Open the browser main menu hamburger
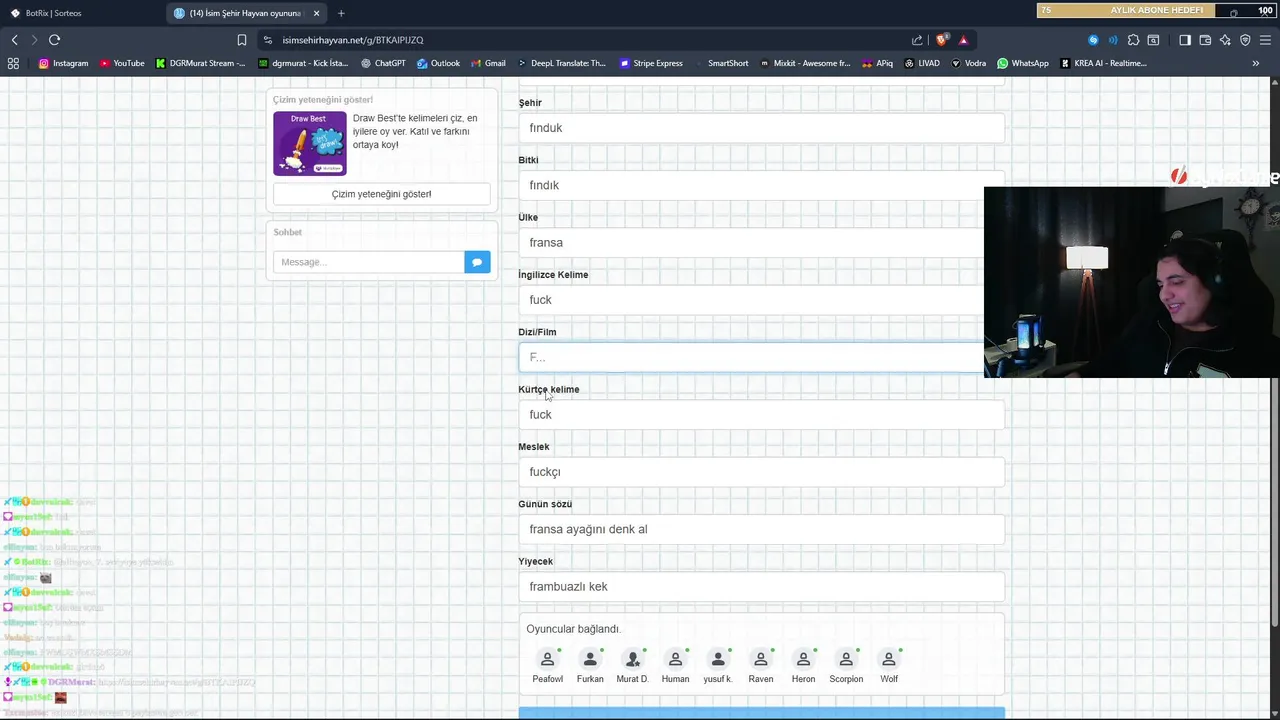 click(1265, 40)
